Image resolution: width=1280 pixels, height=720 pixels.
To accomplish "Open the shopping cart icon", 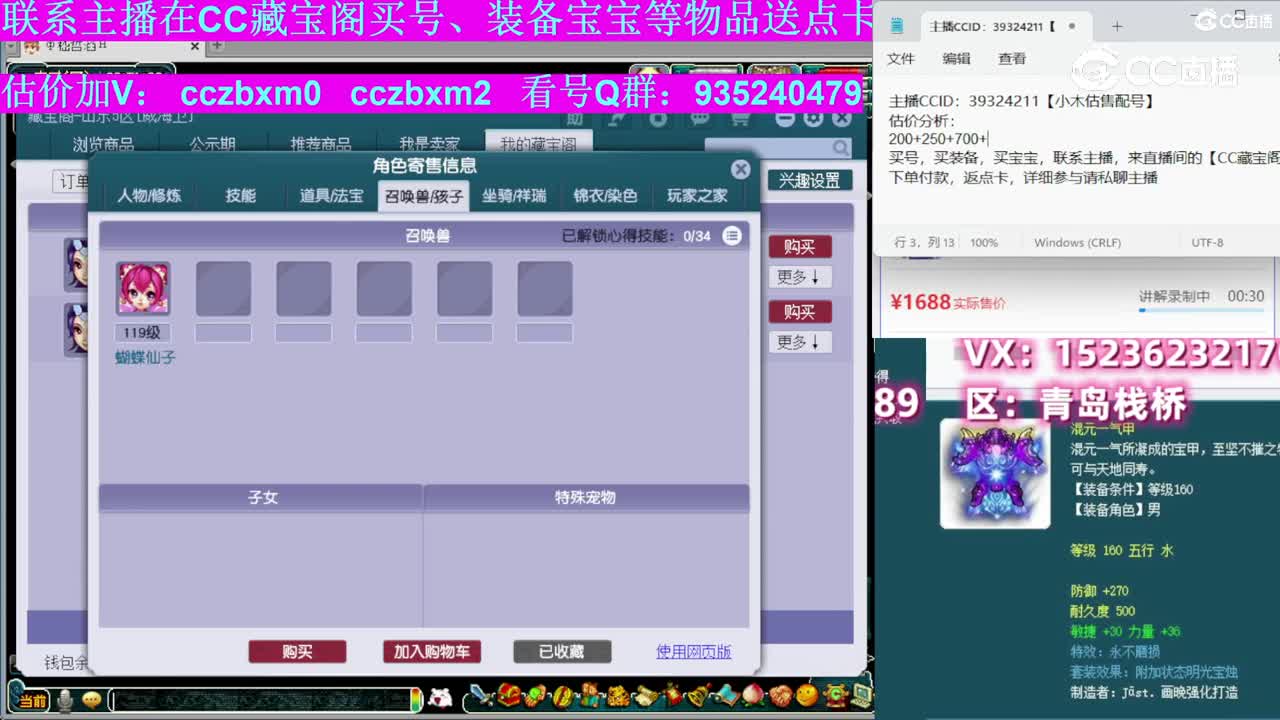I will point(740,118).
